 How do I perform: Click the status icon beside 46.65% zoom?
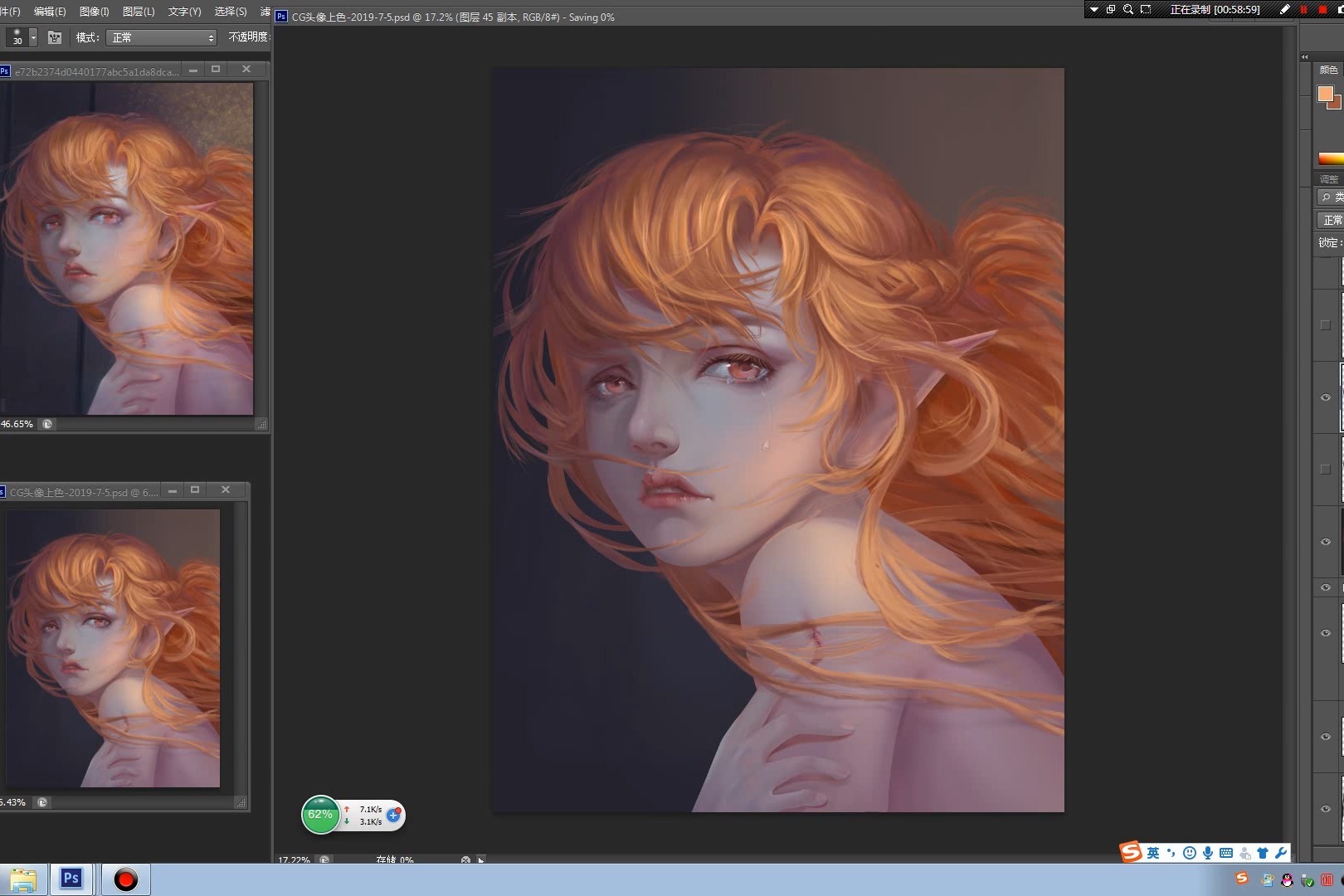[47, 424]
